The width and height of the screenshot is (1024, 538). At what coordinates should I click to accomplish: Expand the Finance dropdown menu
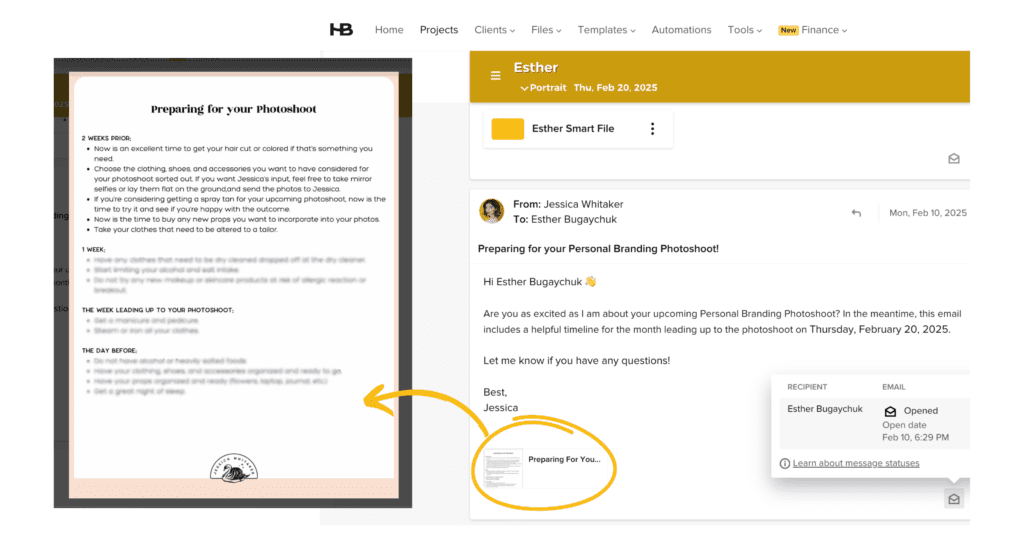[x=824, y=30]
